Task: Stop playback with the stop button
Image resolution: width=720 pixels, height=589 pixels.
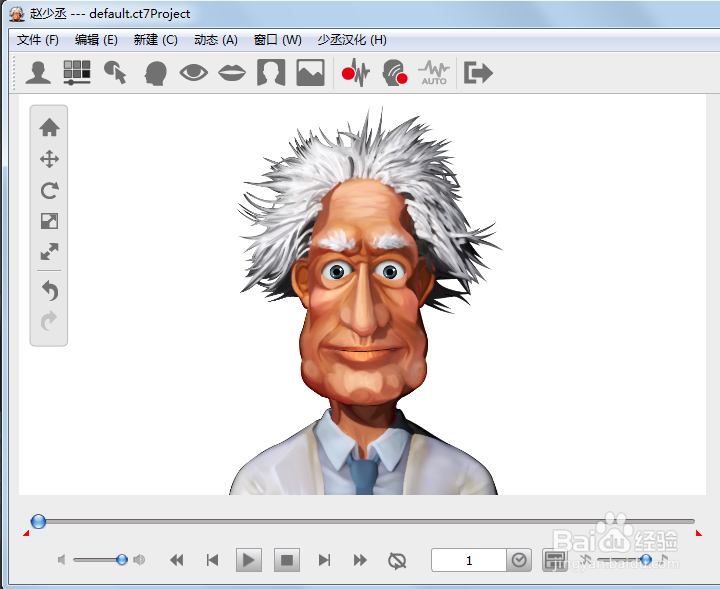Action: (x=287, y=560)
